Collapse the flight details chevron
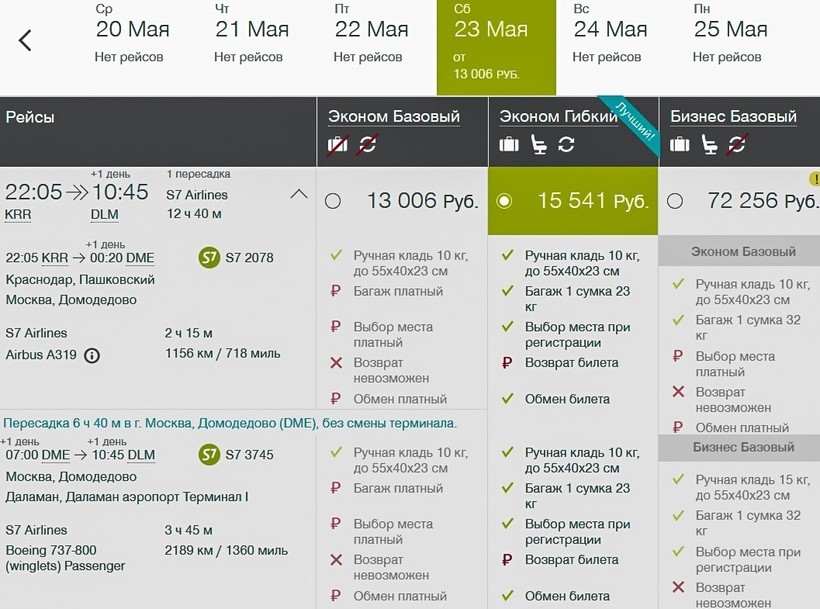The height and width of the screenshot is (609, 820). tap(298, 194)
